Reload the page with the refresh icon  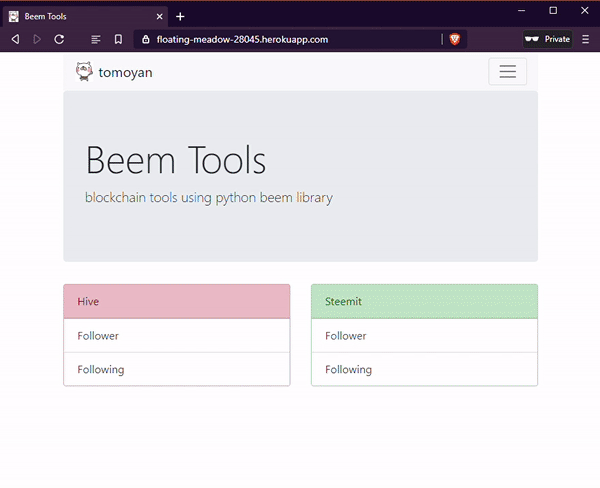(59, 39)
